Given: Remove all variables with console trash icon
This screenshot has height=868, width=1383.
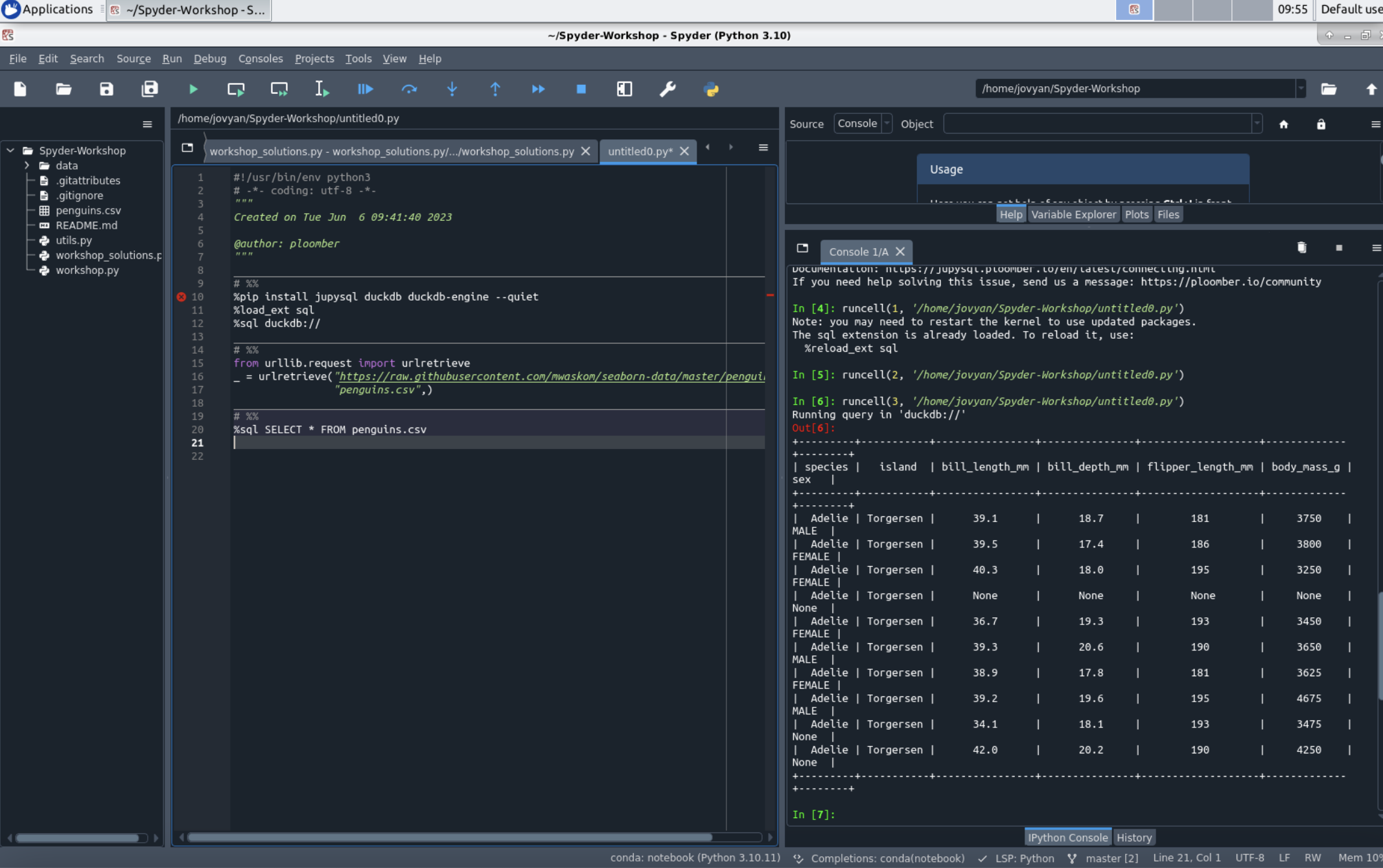Looking at the screenshot, I should pos(1301,247).
